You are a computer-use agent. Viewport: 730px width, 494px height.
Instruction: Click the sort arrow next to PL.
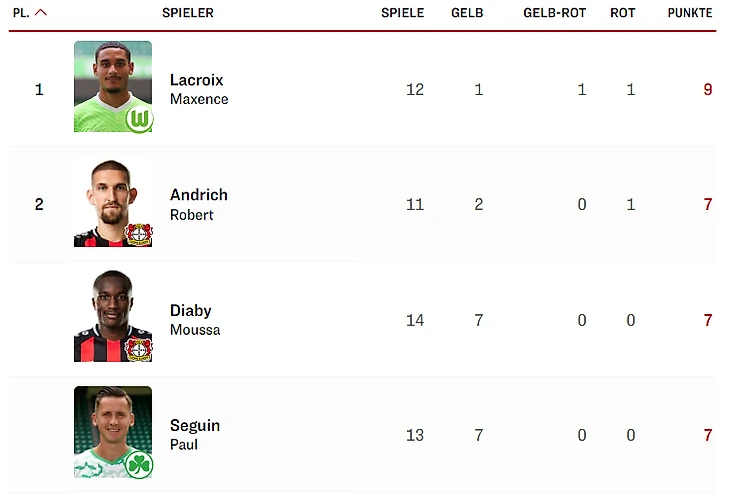click(x=41, y=13)
